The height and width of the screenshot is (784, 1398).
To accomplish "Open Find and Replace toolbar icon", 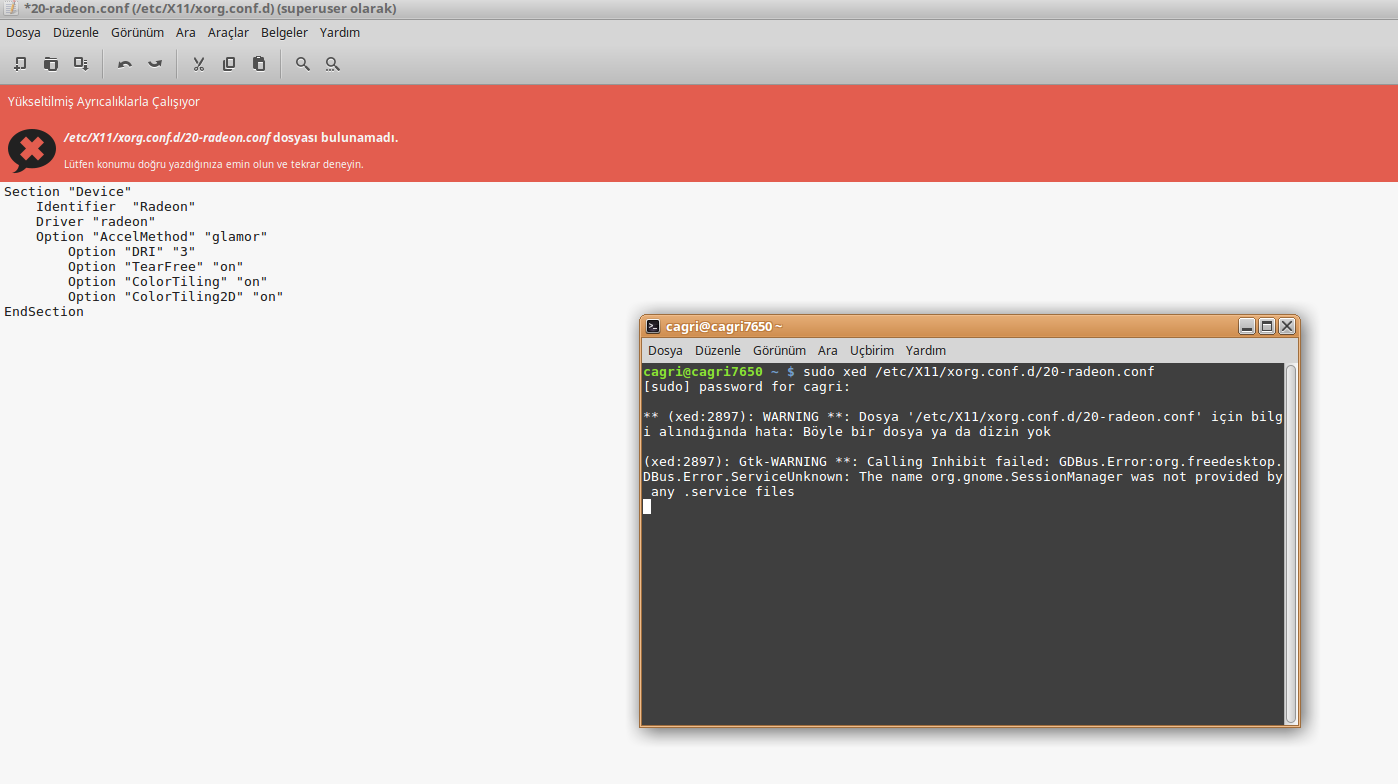I will pos(333,64).
